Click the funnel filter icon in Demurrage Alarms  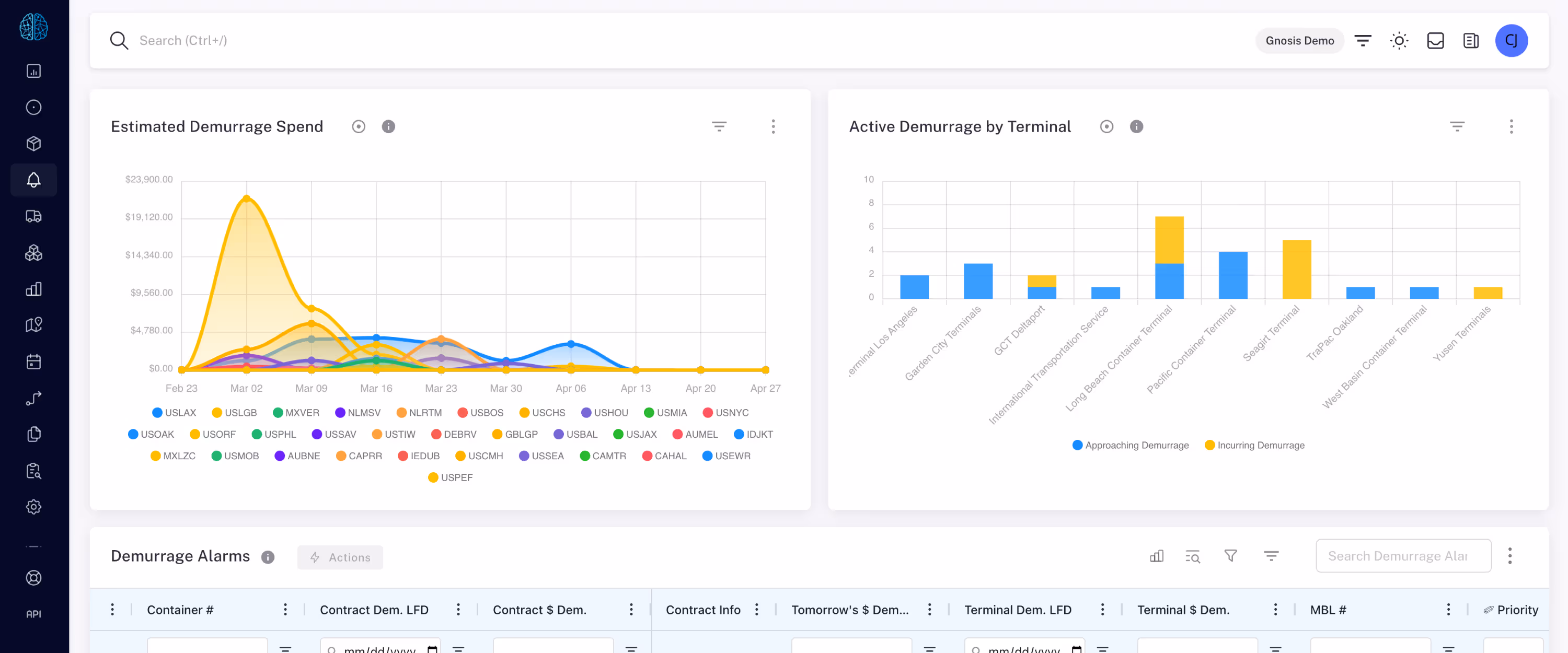point(1230,556)
